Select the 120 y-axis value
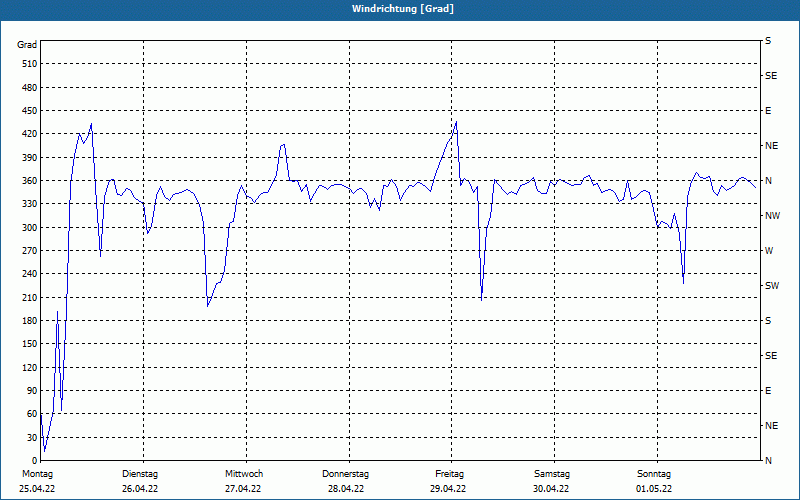 (x=30, y=367)
